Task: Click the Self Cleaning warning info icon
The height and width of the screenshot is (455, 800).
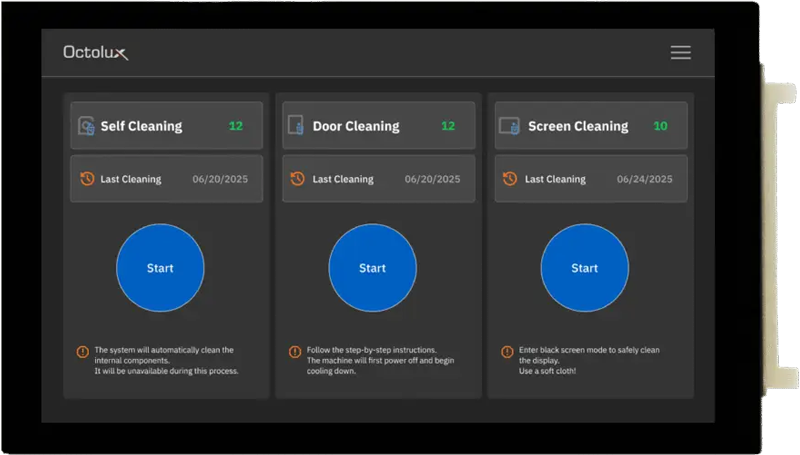Action: (x=83, y=351)
